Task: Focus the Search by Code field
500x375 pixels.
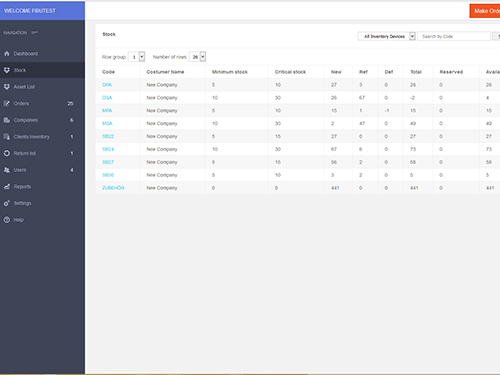Action: [454, 36]
